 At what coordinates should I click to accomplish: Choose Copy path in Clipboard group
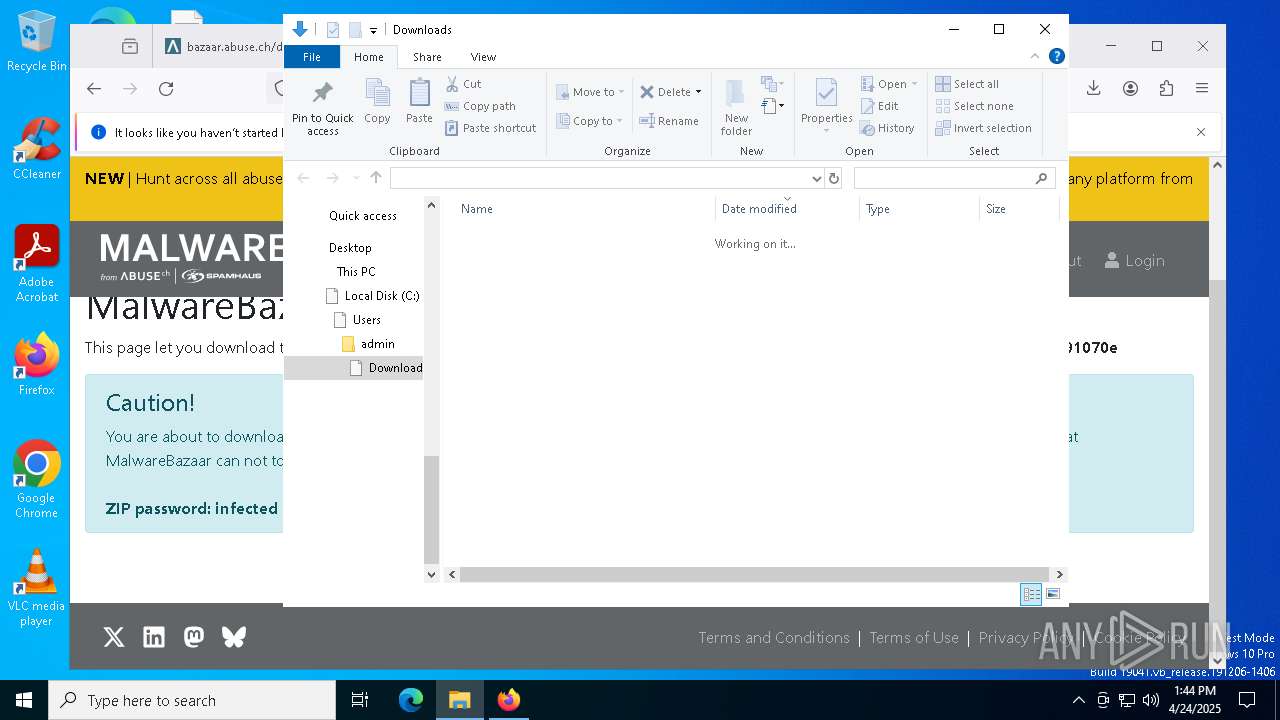(x=480, y=106)
